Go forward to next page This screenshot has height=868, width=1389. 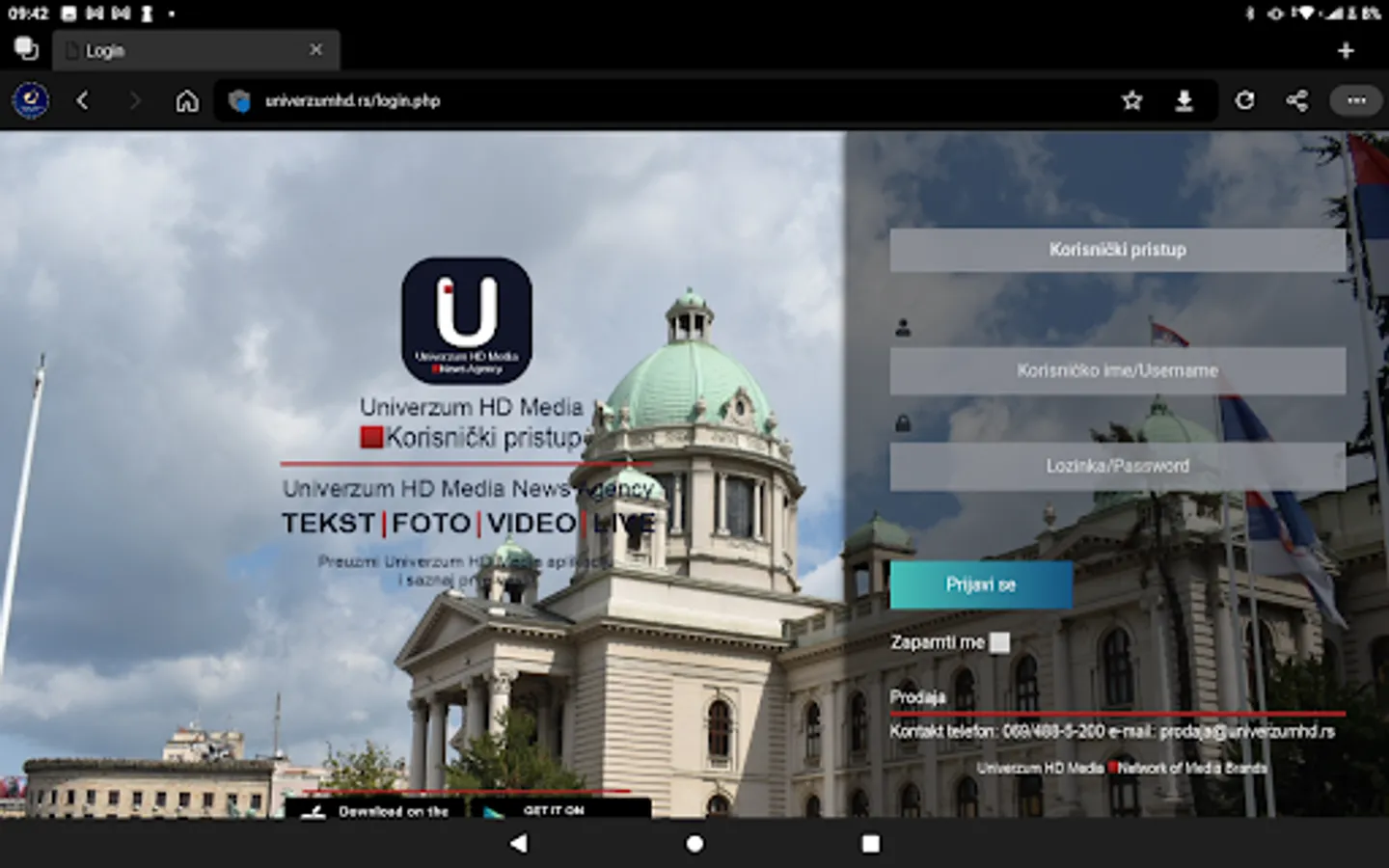[134, 100]
